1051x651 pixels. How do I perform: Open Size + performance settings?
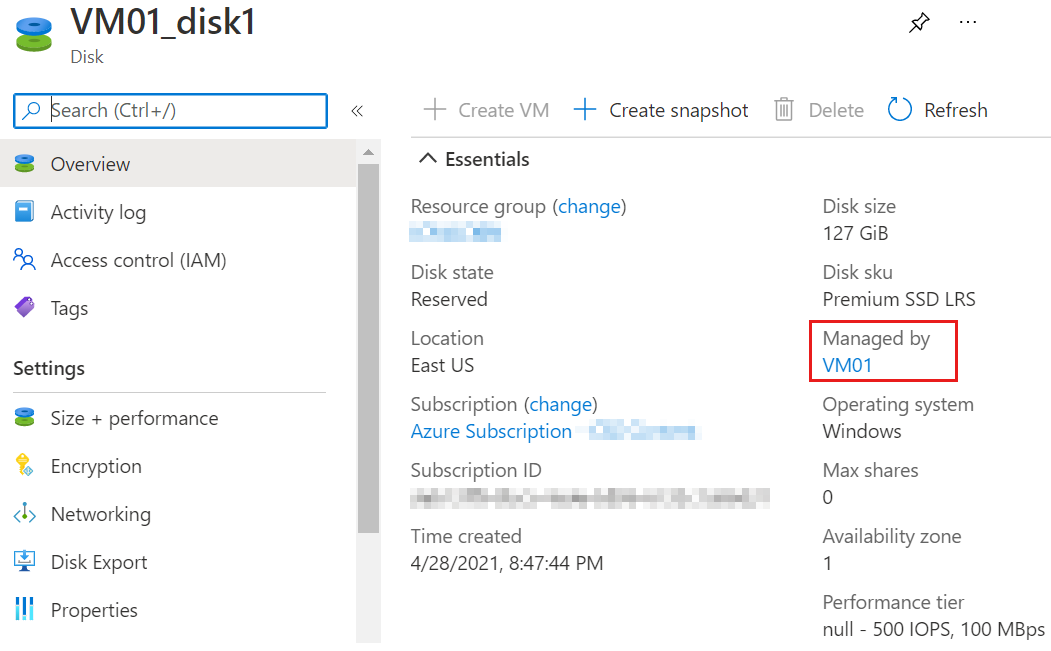[x=134, y=418]
